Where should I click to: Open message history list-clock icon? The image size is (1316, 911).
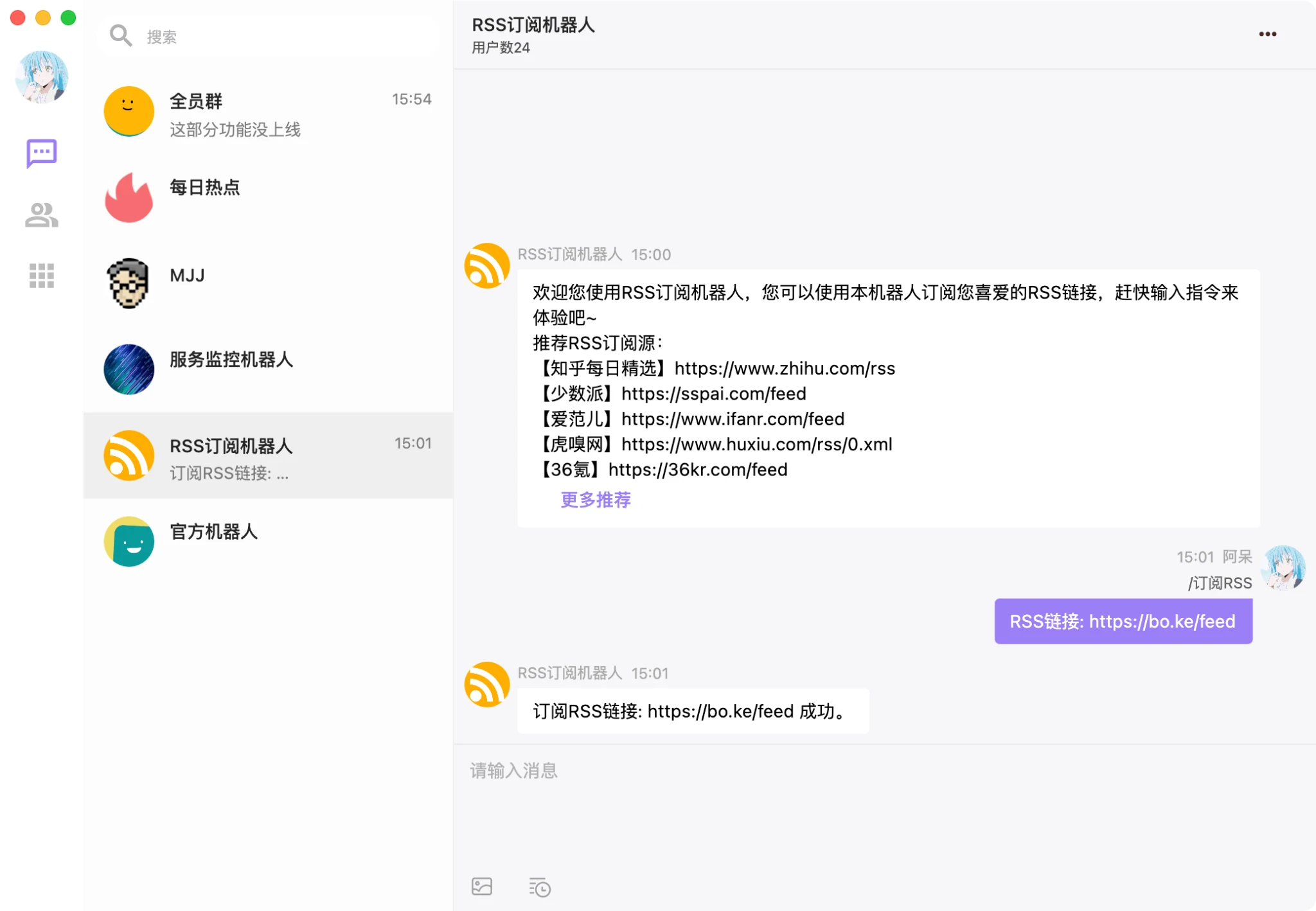pos(540,887)
